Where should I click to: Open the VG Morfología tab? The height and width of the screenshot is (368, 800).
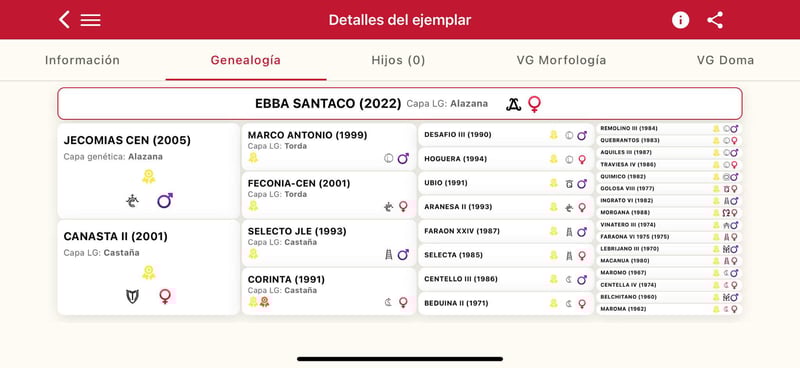click(561, 60)
